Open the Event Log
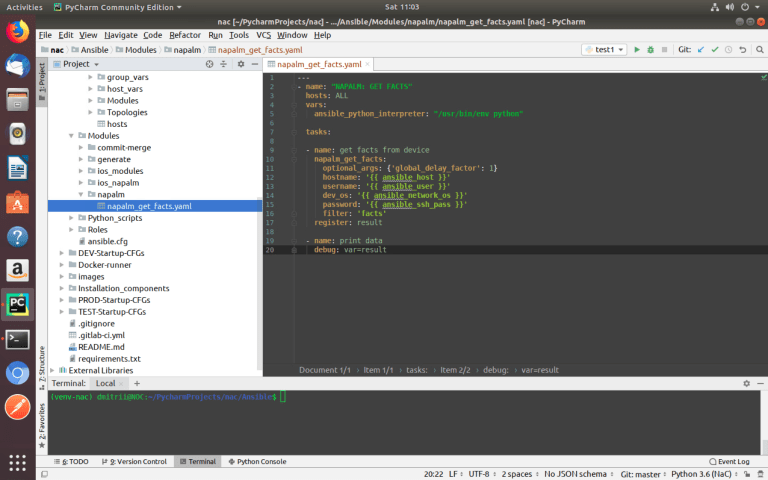Screen dimensions: 768x480 729,461
